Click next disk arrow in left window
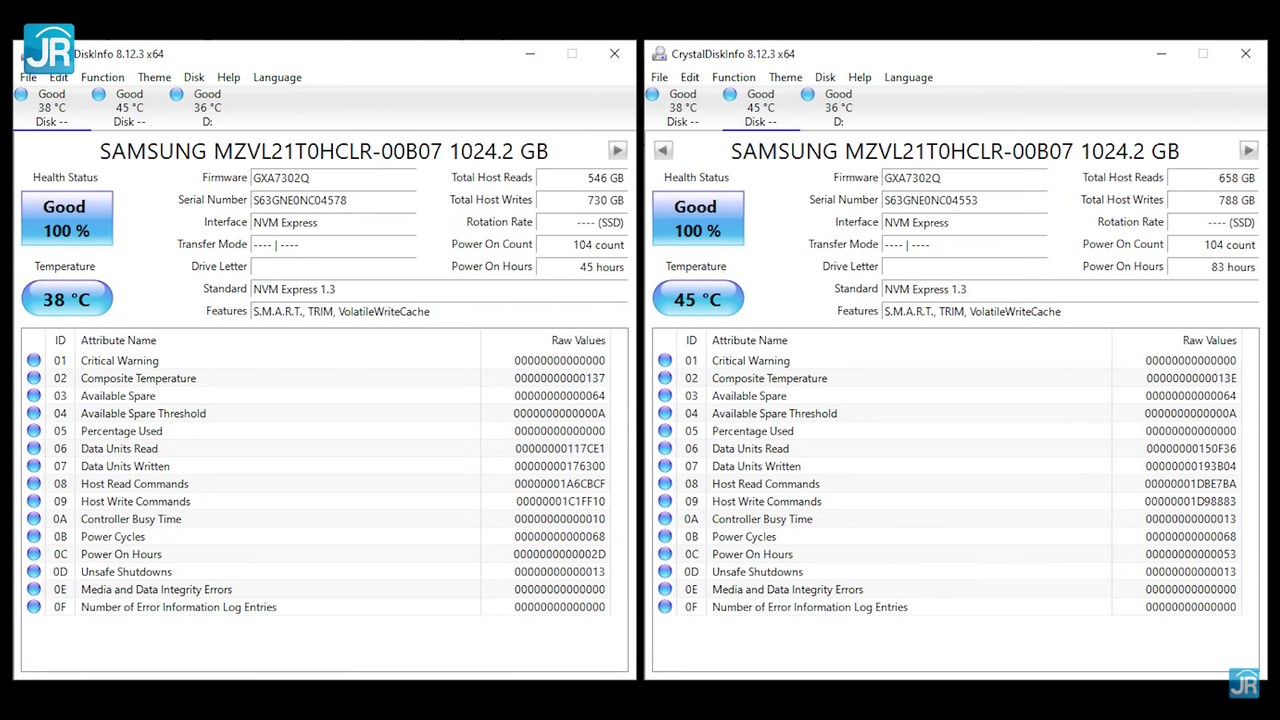The width and height of the screenshot is (1280, 720). tap(617, 150)
